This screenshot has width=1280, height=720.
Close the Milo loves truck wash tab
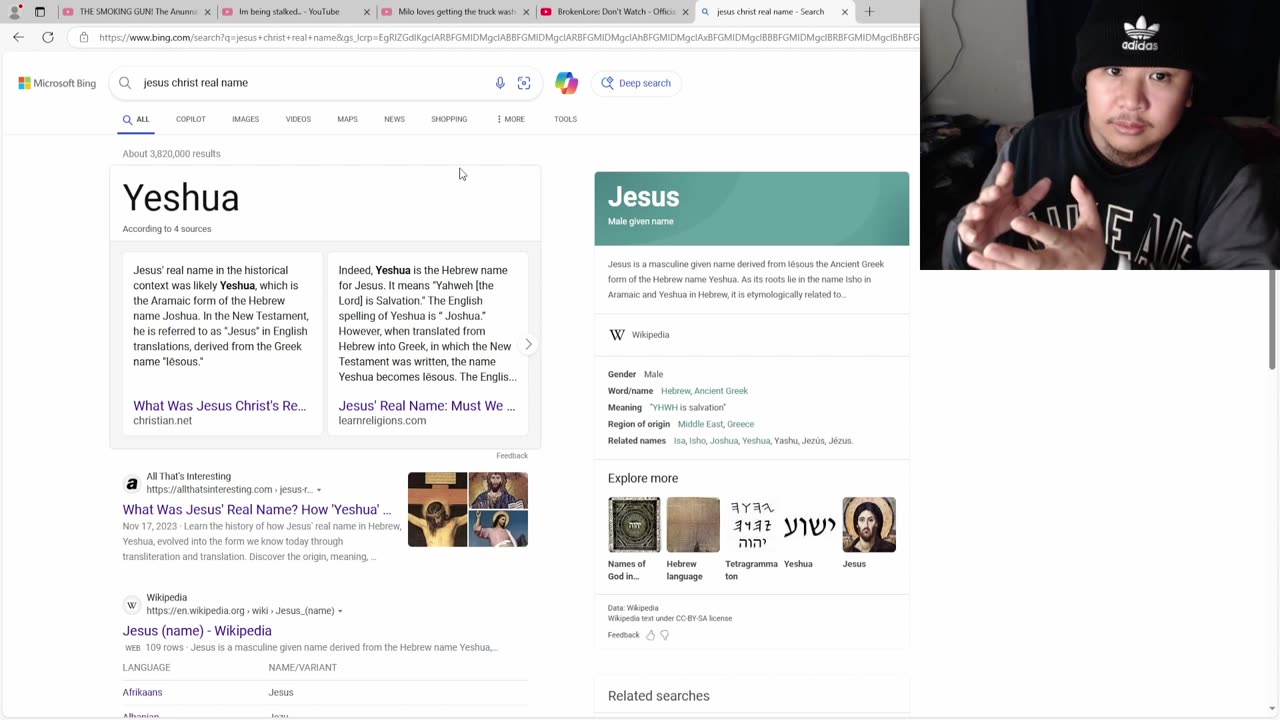tap(526, 12)
